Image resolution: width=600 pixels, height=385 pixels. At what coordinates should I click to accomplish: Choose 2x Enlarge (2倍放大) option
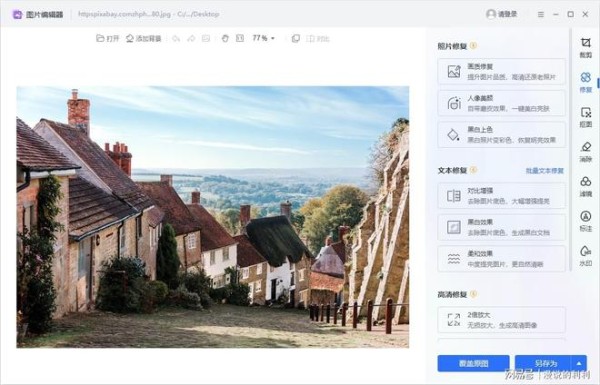[501, 320]
